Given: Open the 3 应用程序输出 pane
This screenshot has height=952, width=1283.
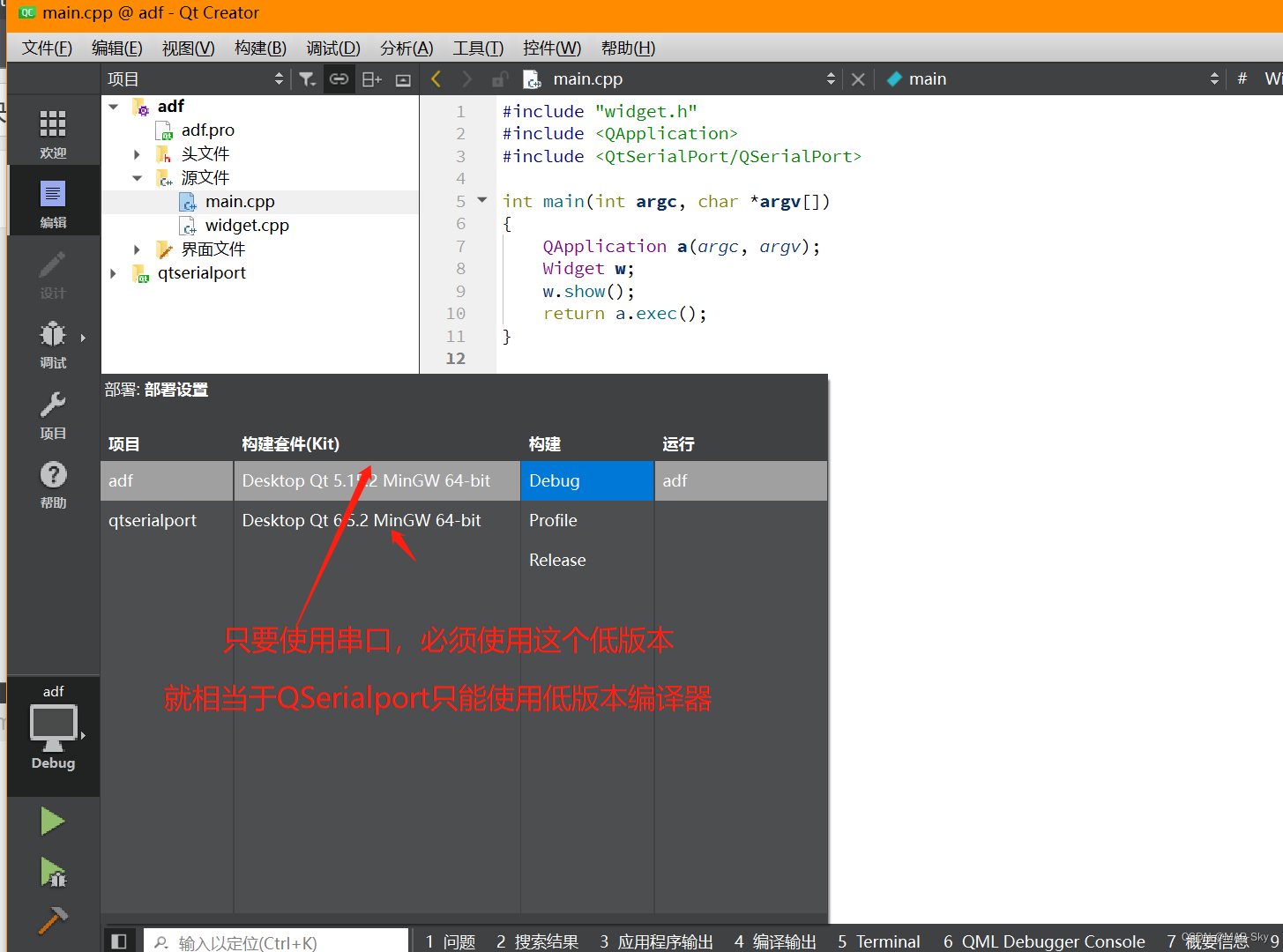Looking at the screenshot, I should coord(657,942).
